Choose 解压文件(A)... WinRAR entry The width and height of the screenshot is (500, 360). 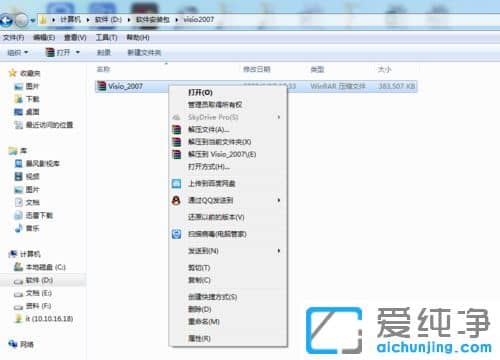click(x=228, y=129)
